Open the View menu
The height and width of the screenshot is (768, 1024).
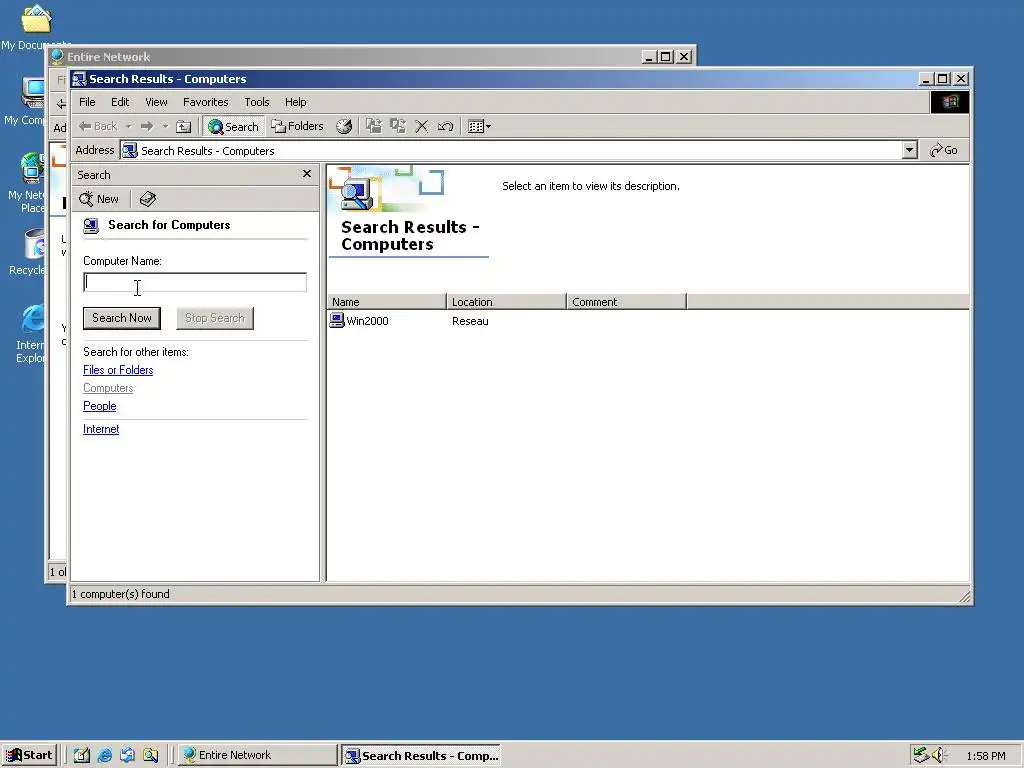pyautogui.click(x=156, y=102)
